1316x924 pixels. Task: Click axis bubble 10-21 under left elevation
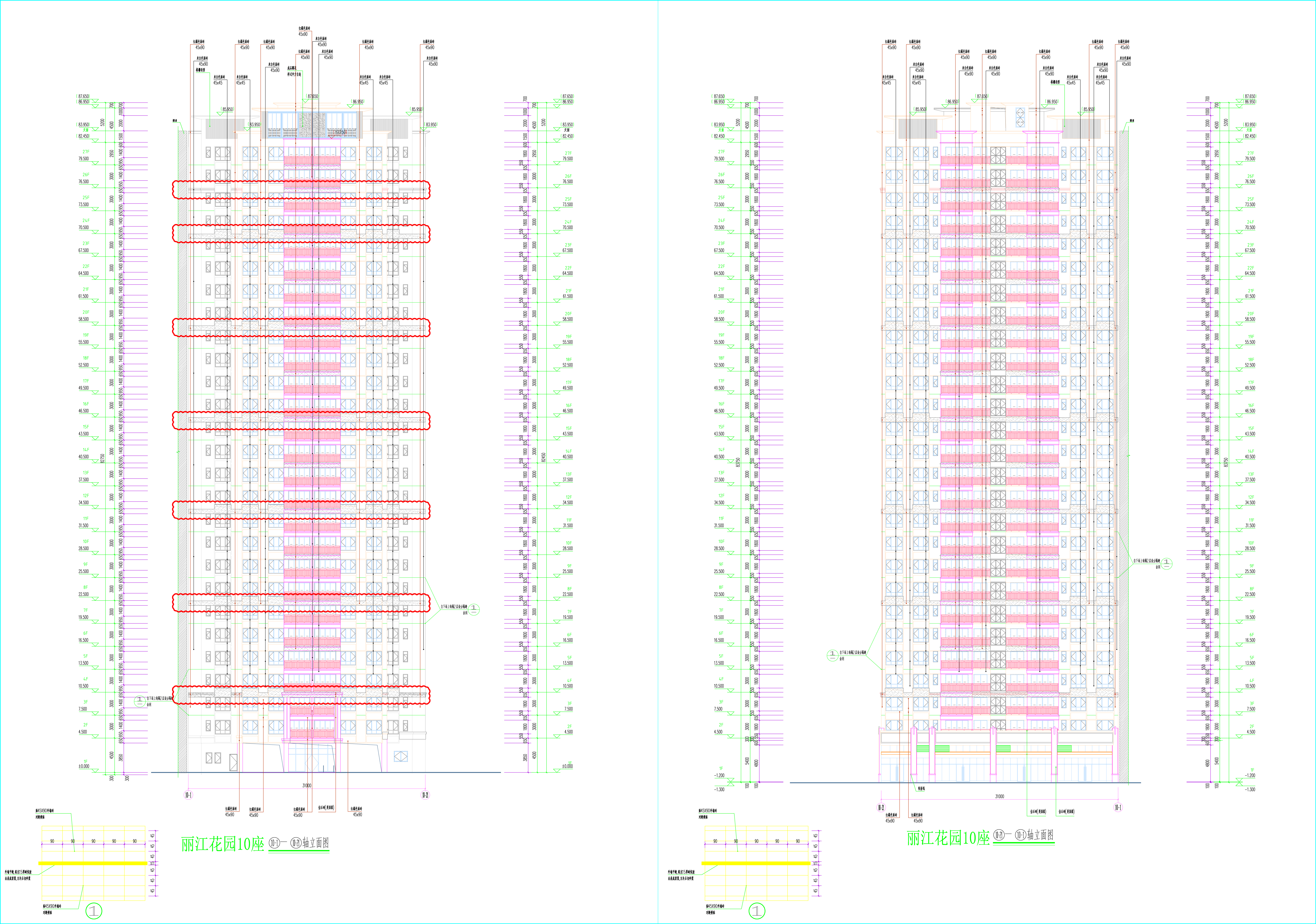coord(425,795)
